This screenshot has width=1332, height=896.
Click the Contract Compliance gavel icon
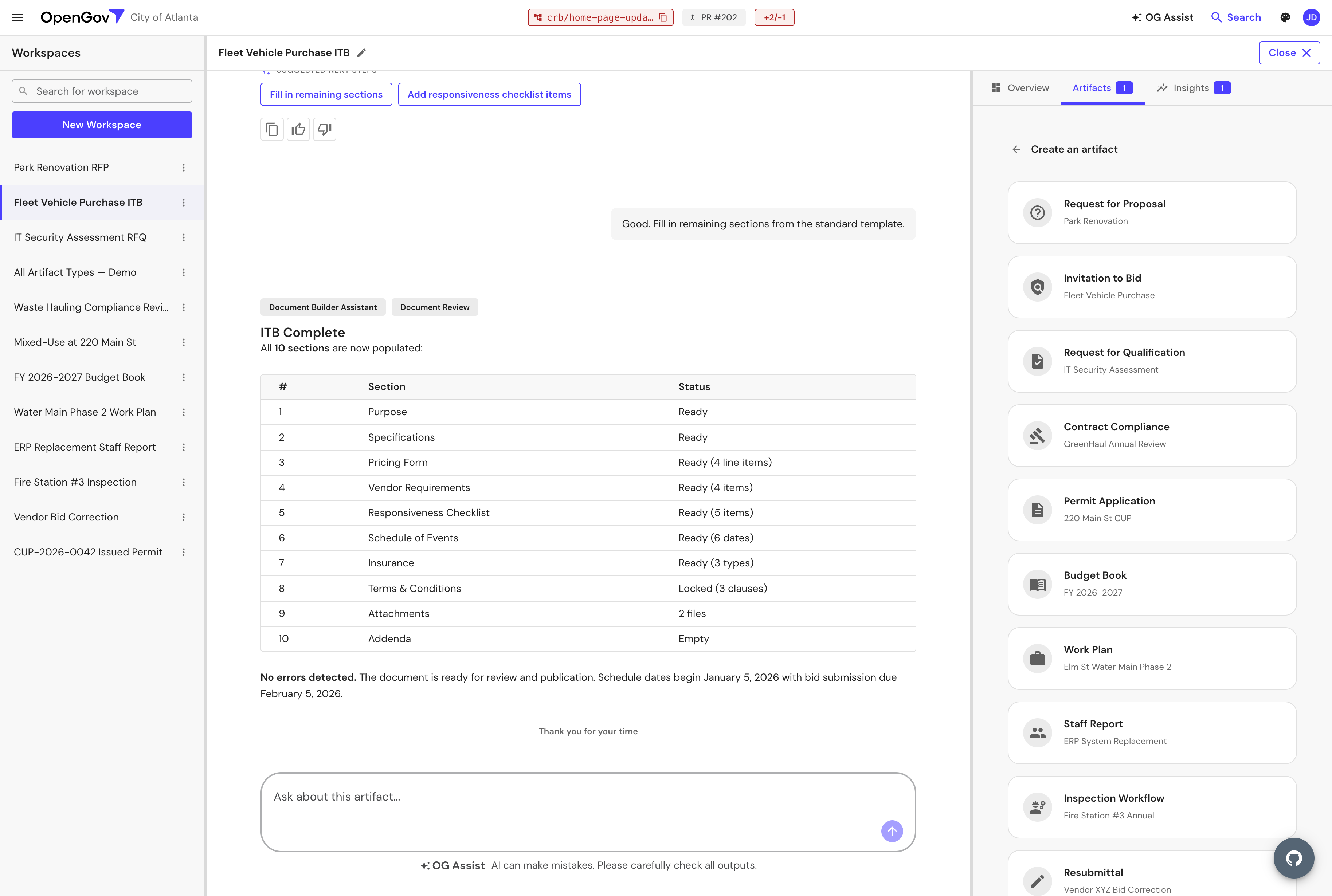[1037, 436]
